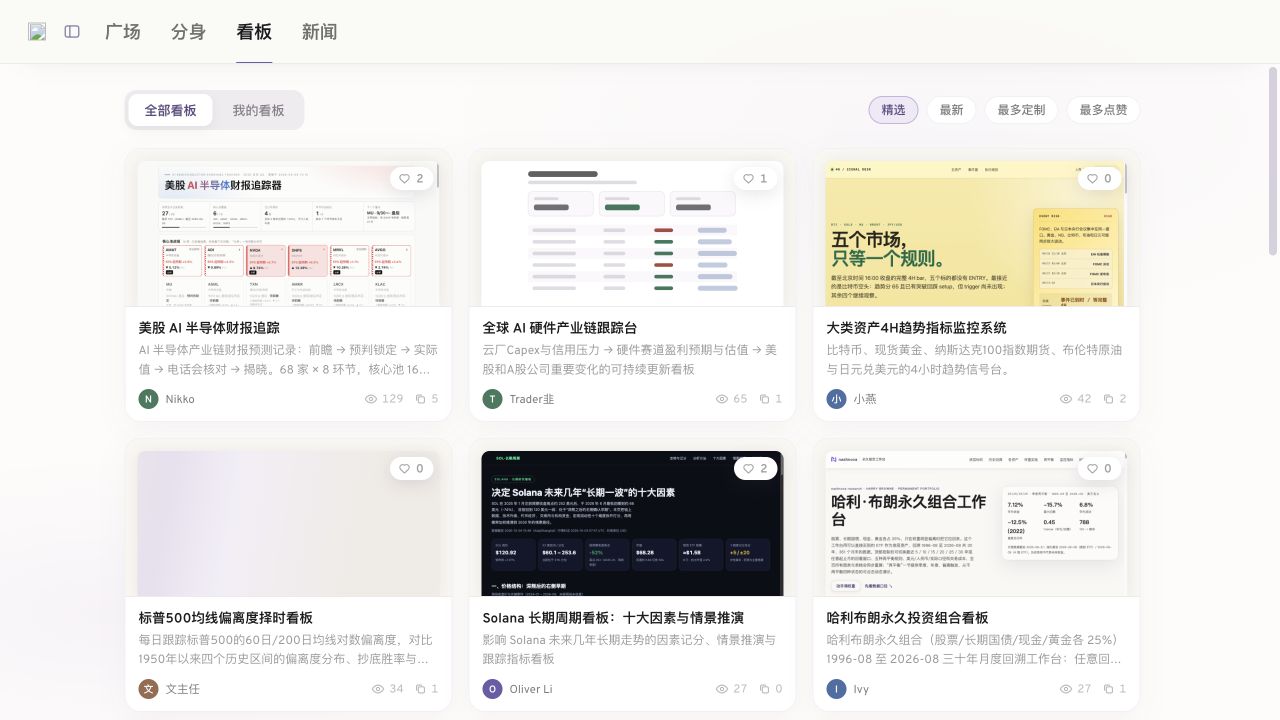
Task: Click author avatar of Oliver Li
Action: coord(492,688)
